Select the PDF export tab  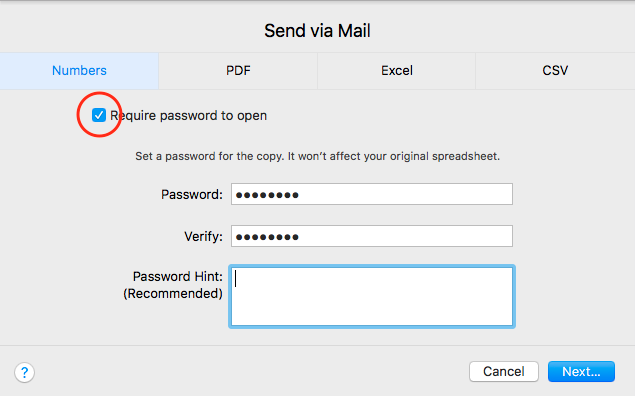(x=238, y=70)
